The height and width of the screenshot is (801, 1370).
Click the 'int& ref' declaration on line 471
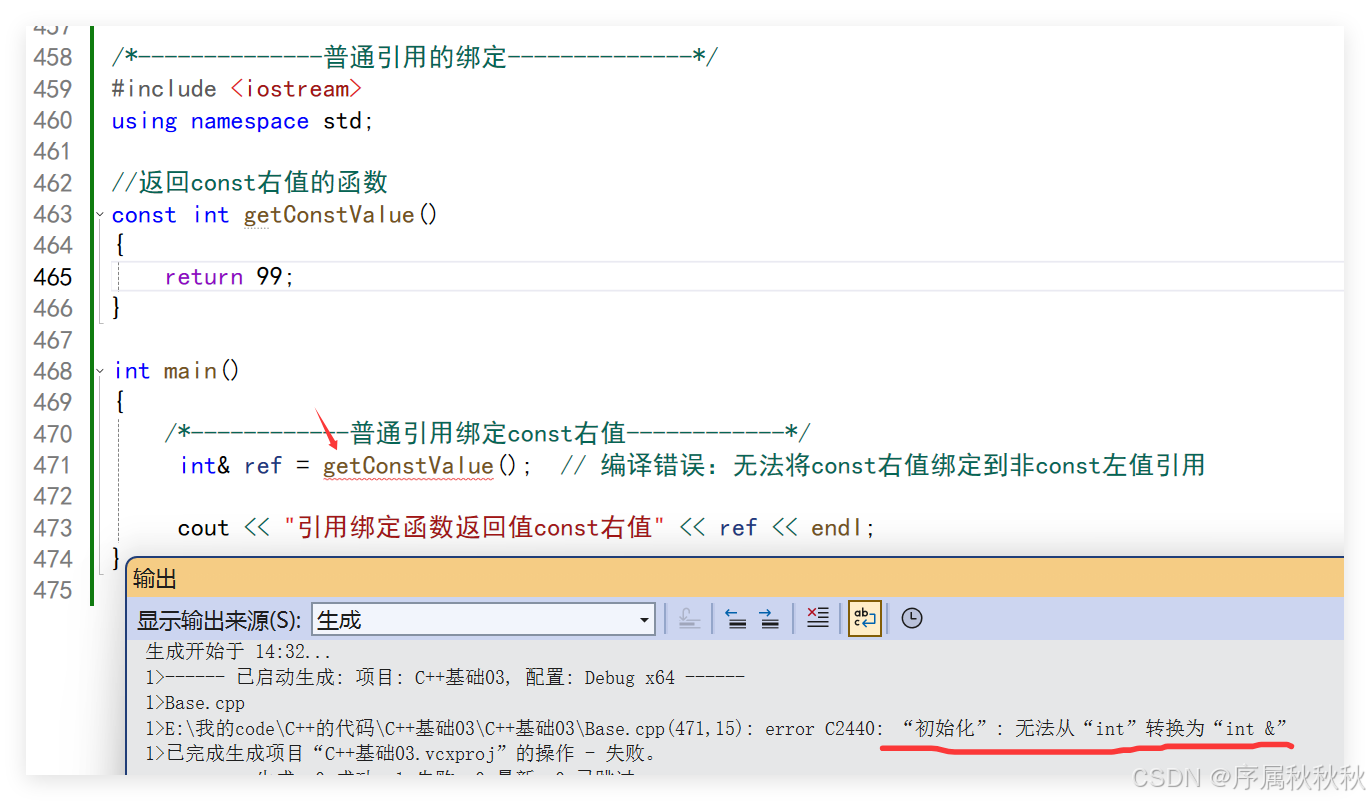pos(231,466)
